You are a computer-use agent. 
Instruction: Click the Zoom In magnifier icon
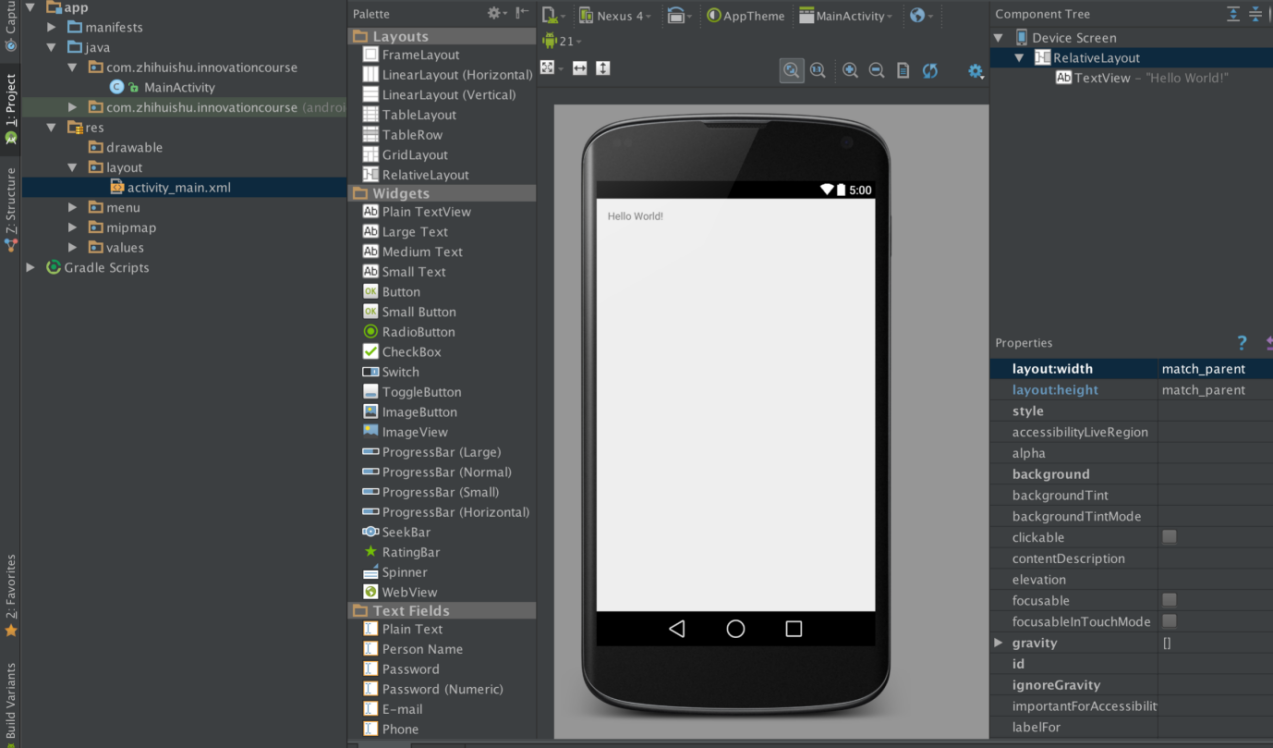pos(850,70)
